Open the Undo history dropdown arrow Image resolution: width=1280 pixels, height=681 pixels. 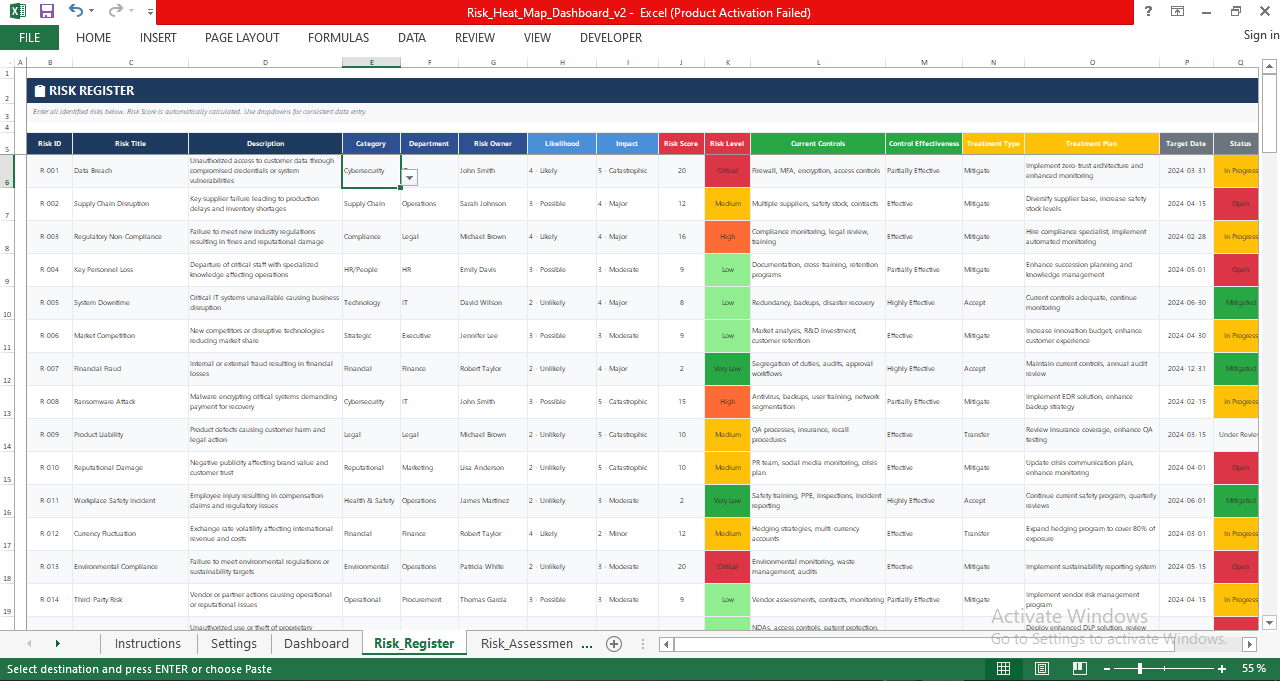[92, 12]
